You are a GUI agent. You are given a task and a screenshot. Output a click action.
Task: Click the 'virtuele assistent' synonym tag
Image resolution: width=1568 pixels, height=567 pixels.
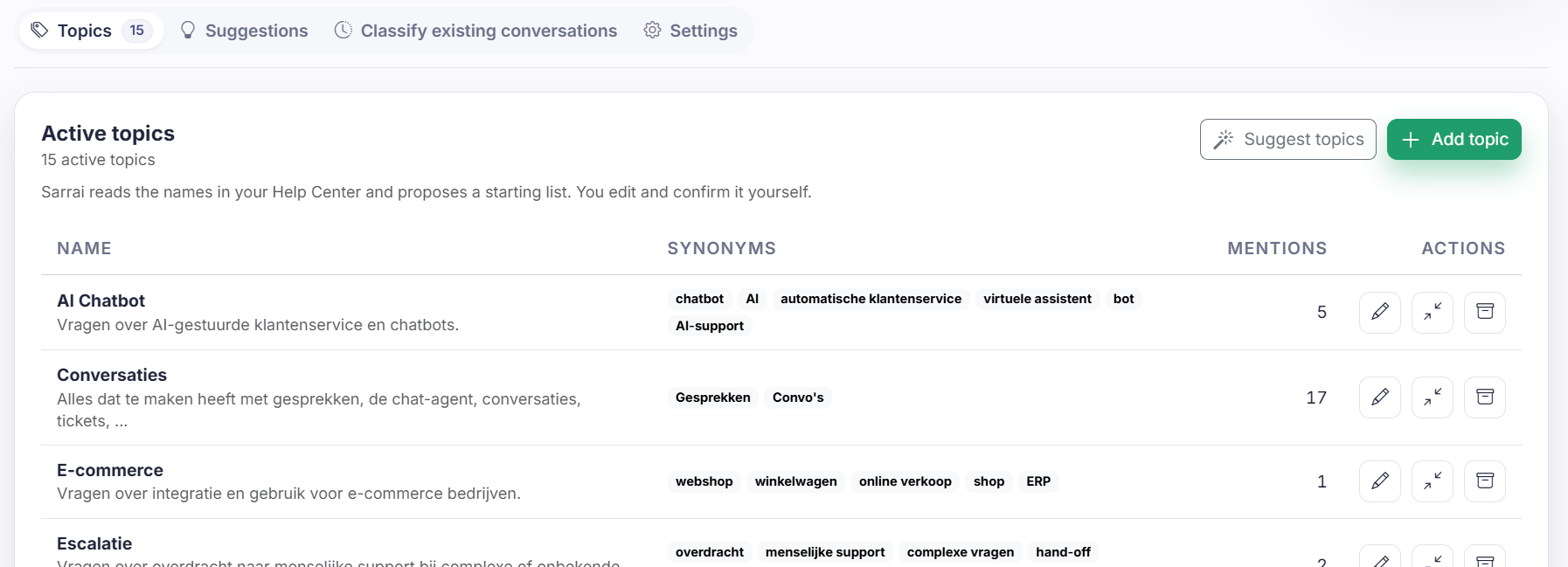point(1037,299)
